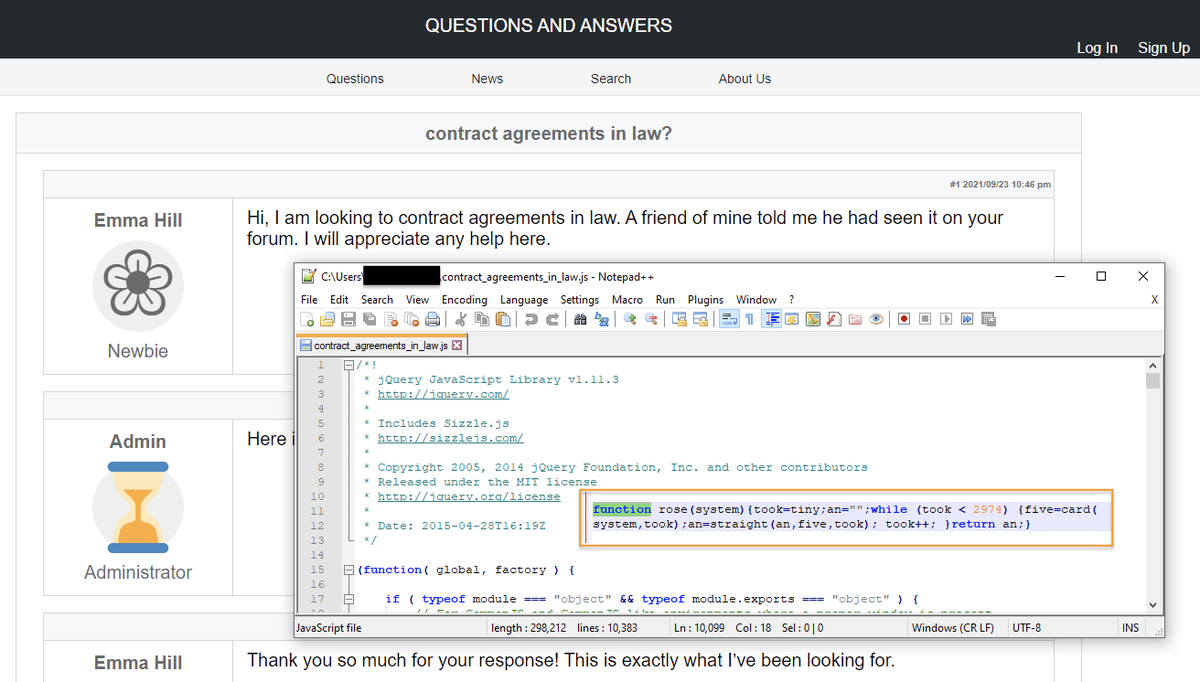
Task: Open the File menu
Action: point(309,299)
